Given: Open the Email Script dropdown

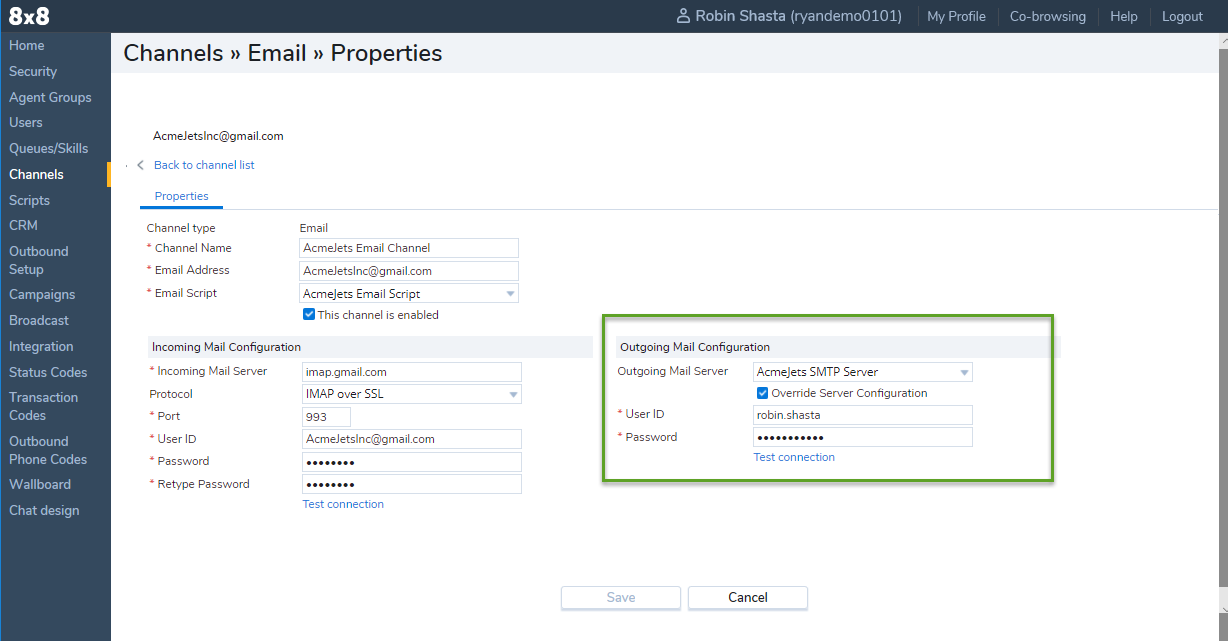Looking at the screenshot, I should 409,294.
